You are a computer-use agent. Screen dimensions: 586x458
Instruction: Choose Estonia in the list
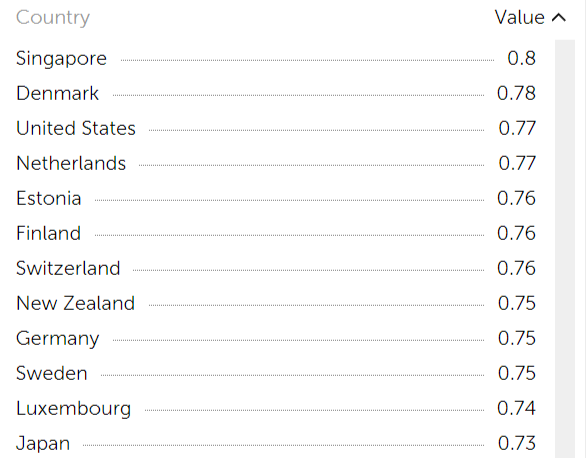[x=276, y=198]
